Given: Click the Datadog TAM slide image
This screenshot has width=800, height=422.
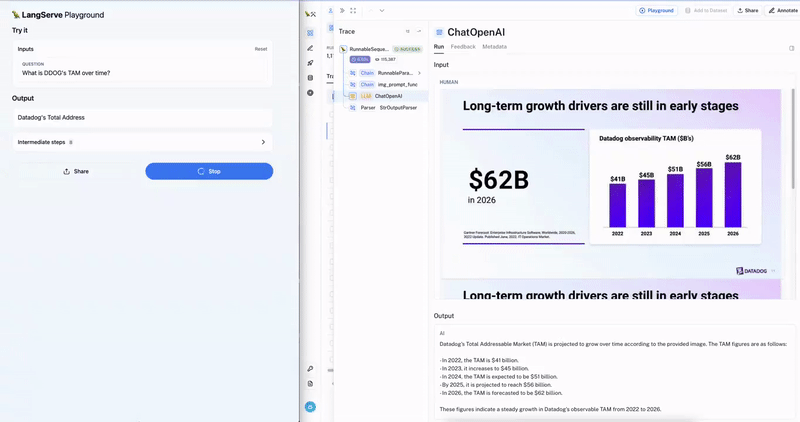Looking at the screenshot, I should (x=611, y=184).
